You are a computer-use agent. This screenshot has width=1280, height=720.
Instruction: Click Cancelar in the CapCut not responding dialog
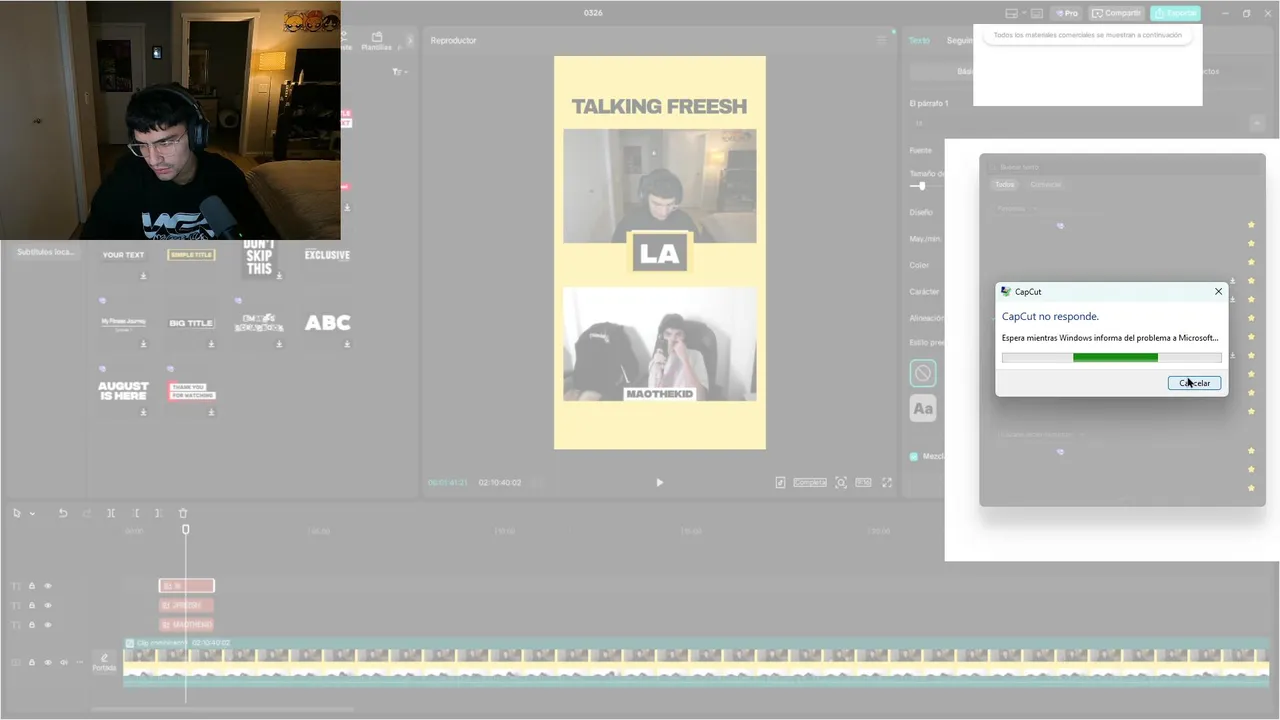[1194, 383]
